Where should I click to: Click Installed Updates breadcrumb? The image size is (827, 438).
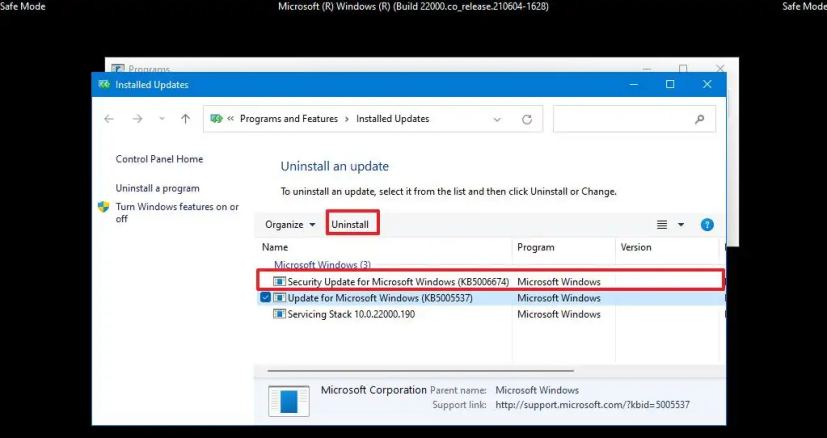pos(392,119)
